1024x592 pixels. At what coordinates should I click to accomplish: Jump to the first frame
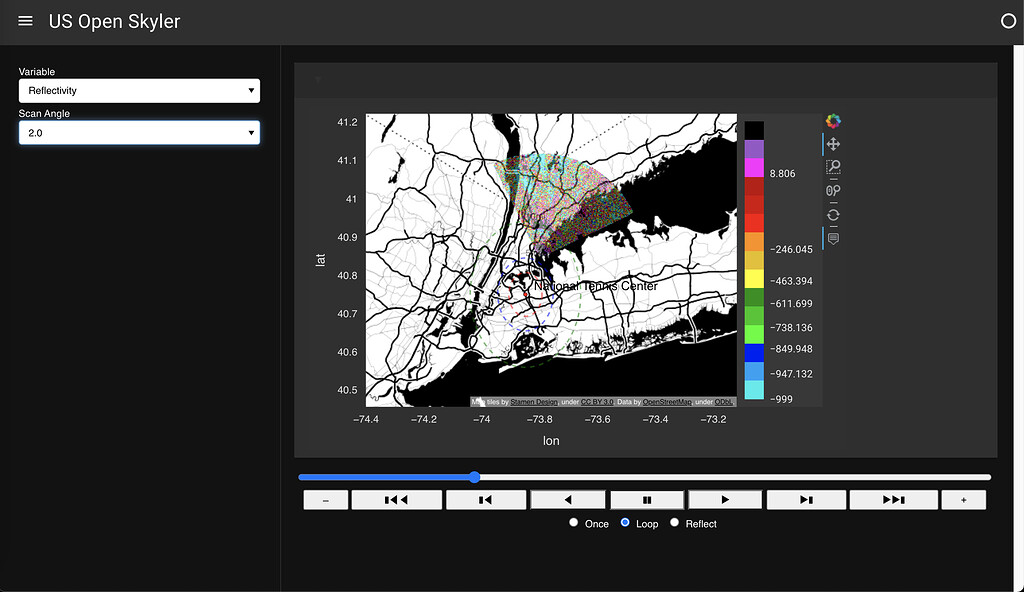[396, 500]
